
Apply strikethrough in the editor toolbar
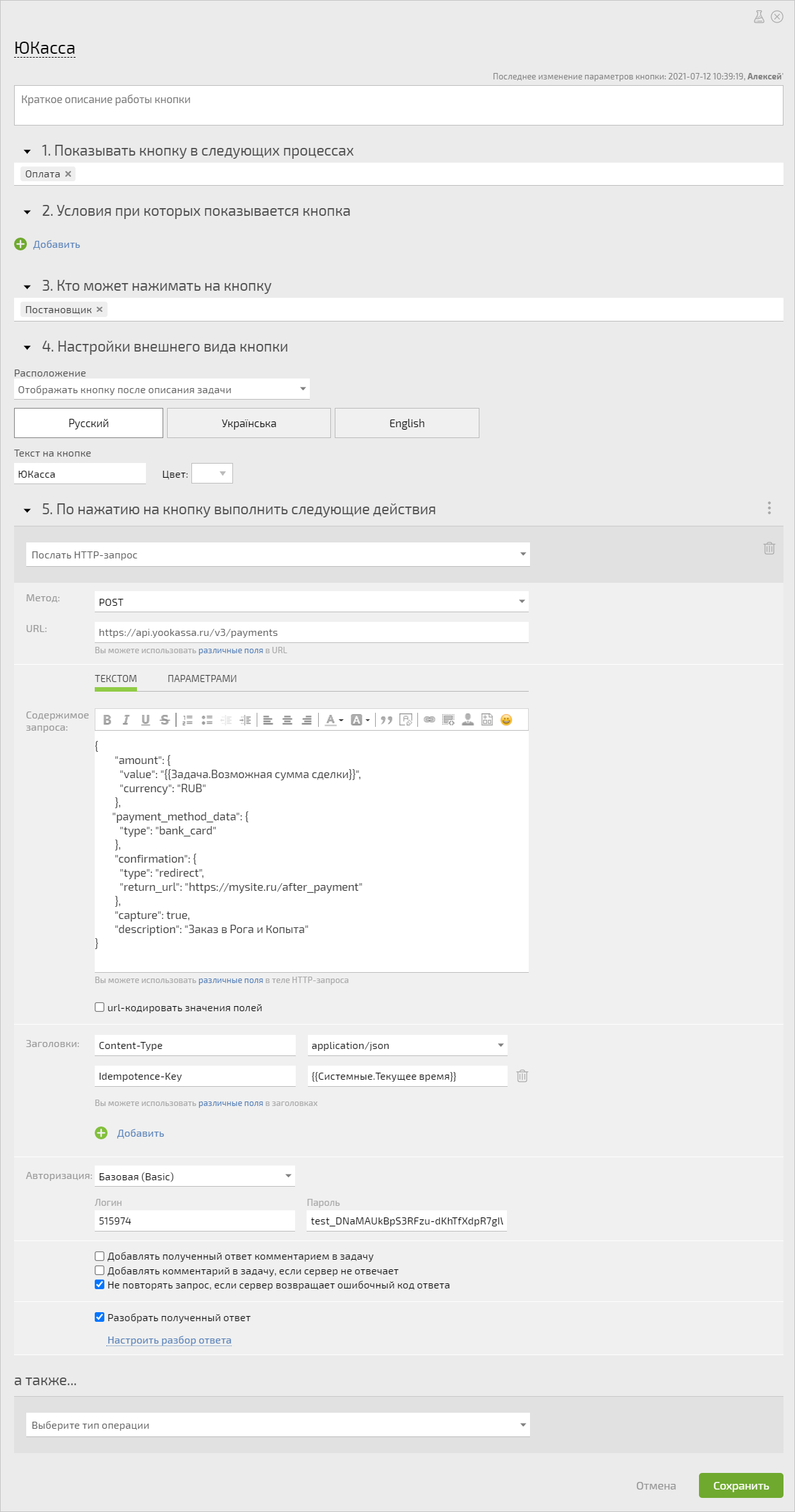click(x=165, y=720)
